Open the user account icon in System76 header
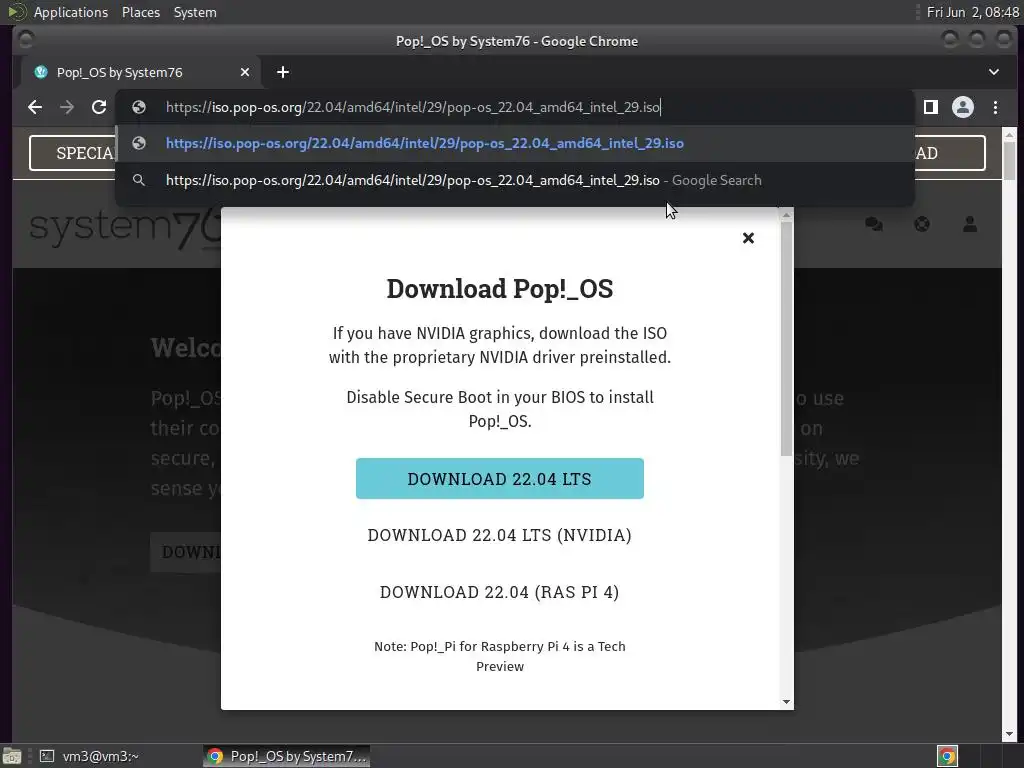The width and height of the screenshot is (1024, 768). [970, 225]
